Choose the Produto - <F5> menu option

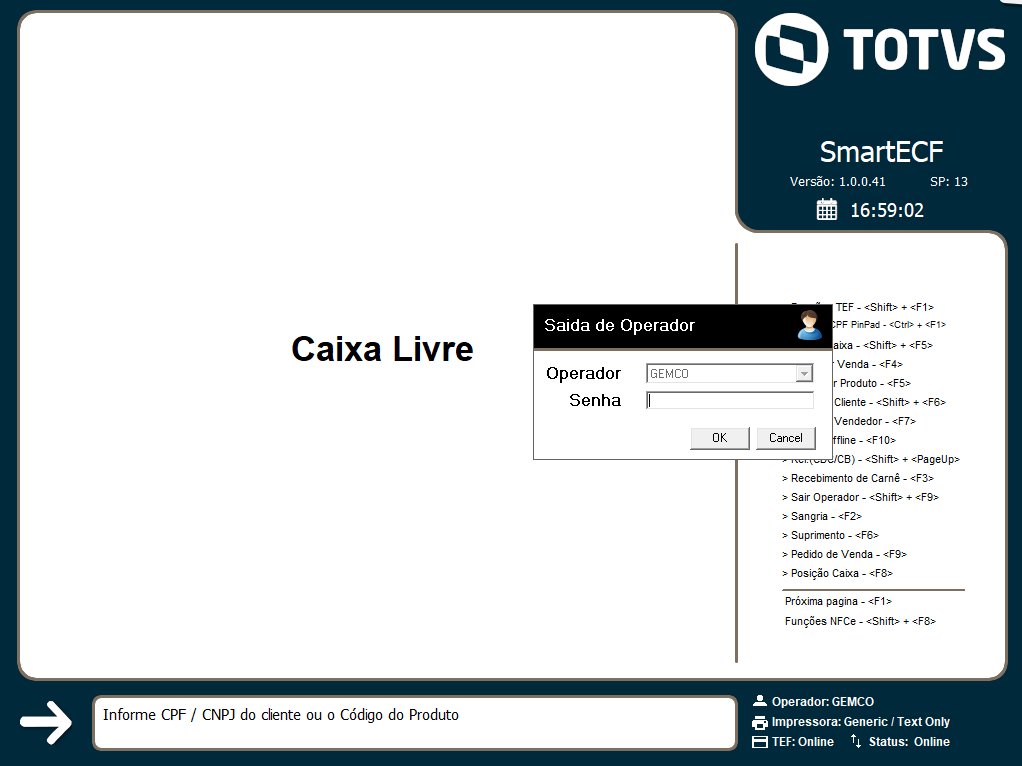tap(872, 383)
